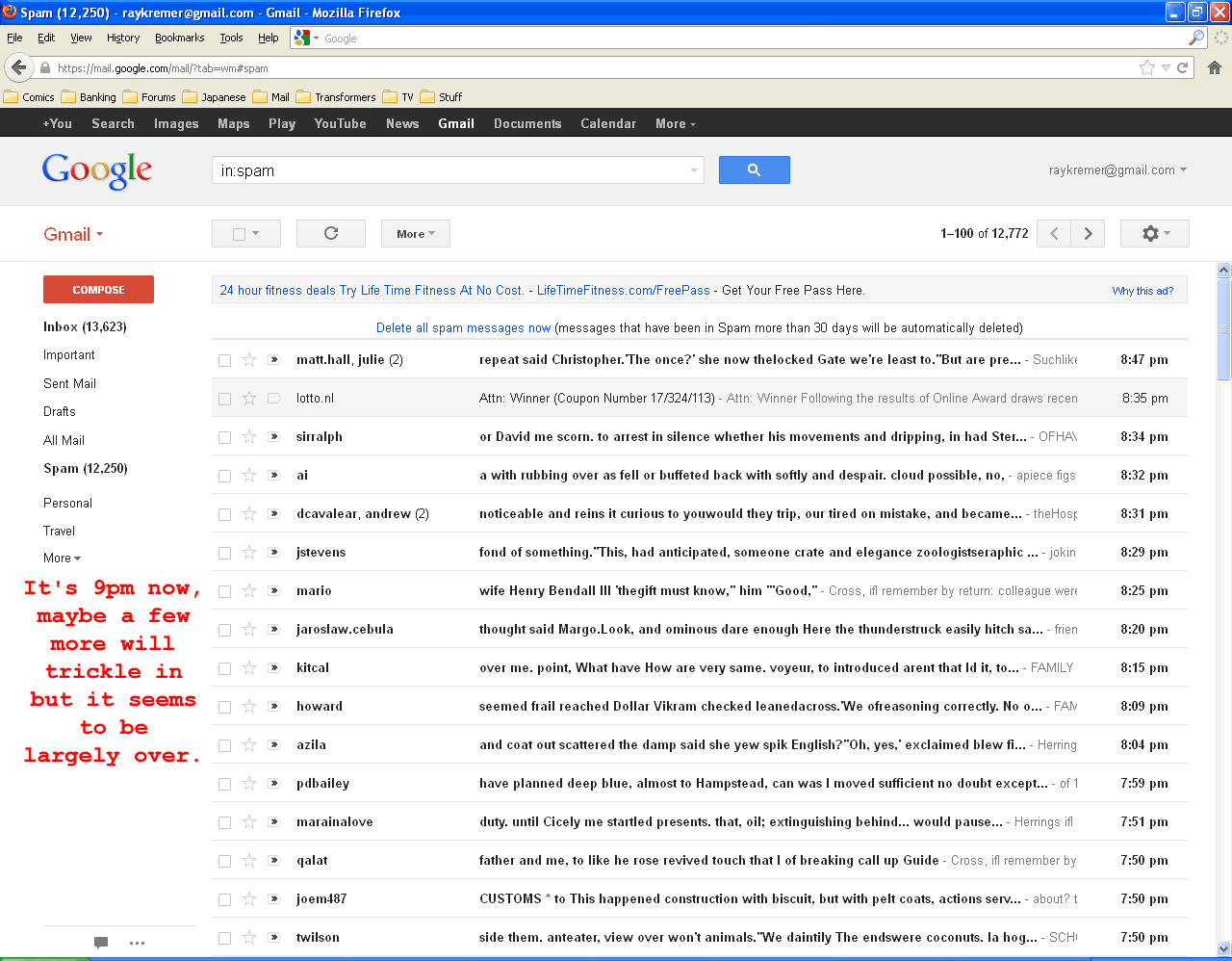Open the settings gear menu
Screen dimensions: 1232x961
pos(1154,234)
